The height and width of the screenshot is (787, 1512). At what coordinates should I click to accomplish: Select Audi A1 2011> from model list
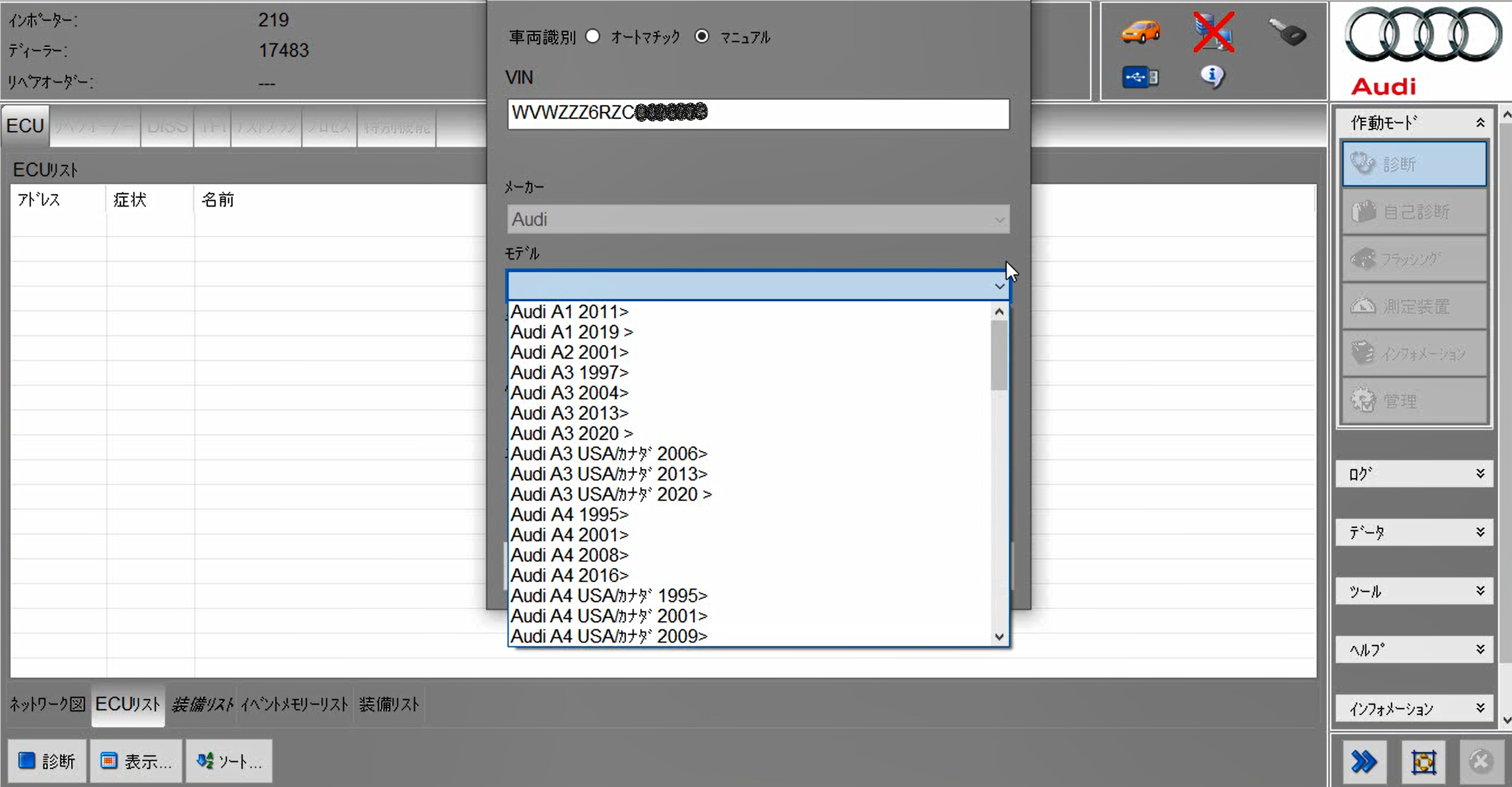[x=750, y=312]
